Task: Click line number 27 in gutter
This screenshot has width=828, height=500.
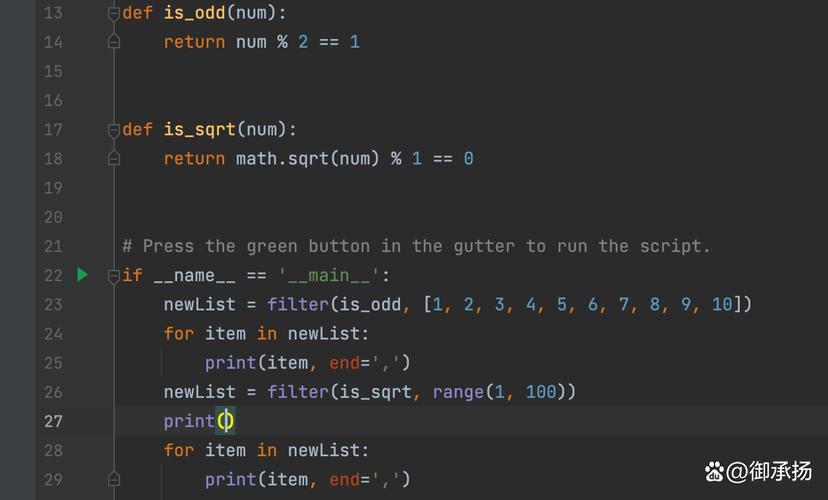Action: [x=53, y=421]
